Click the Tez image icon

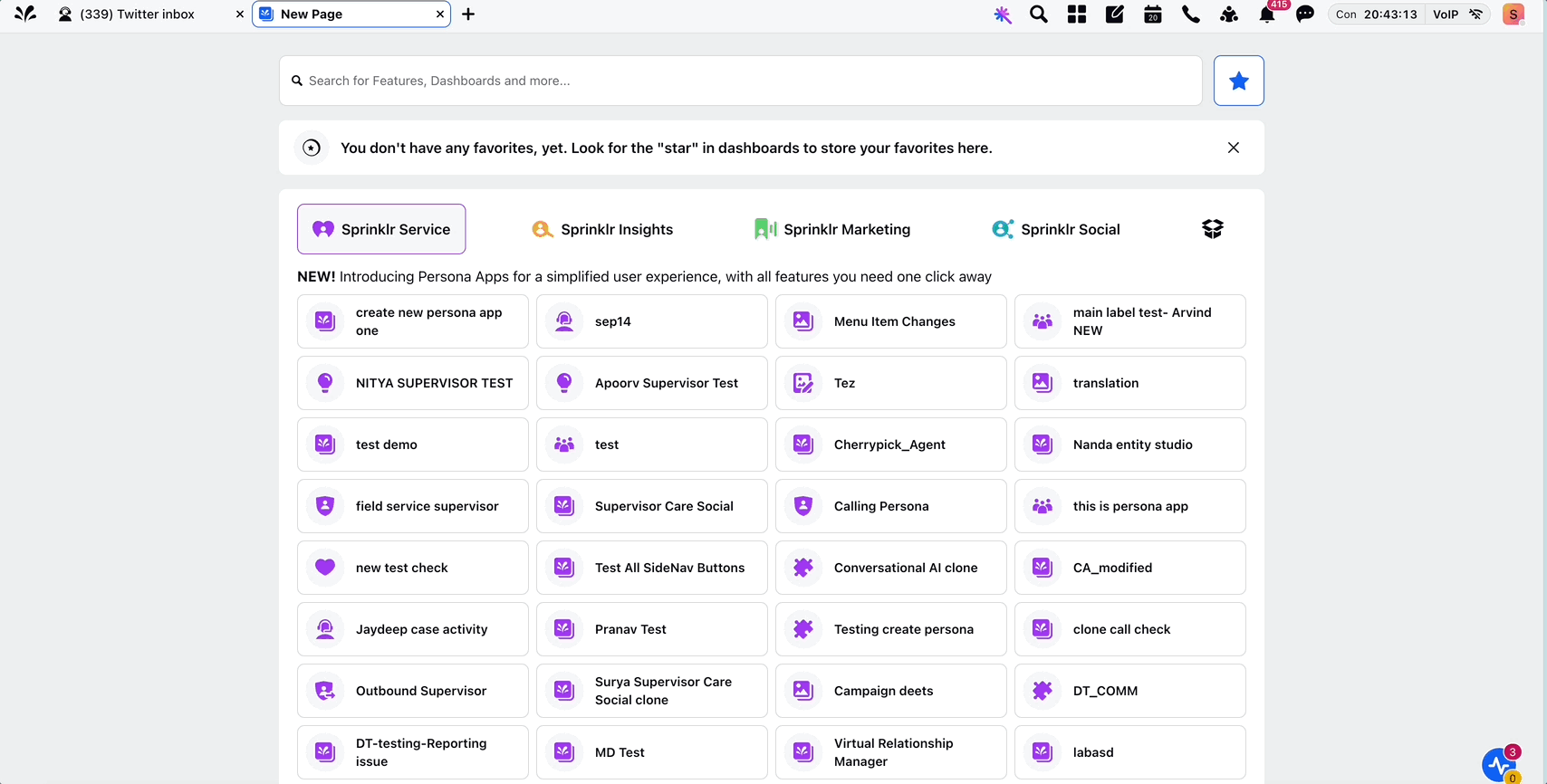pyautogui.click(x=803, y=383)
